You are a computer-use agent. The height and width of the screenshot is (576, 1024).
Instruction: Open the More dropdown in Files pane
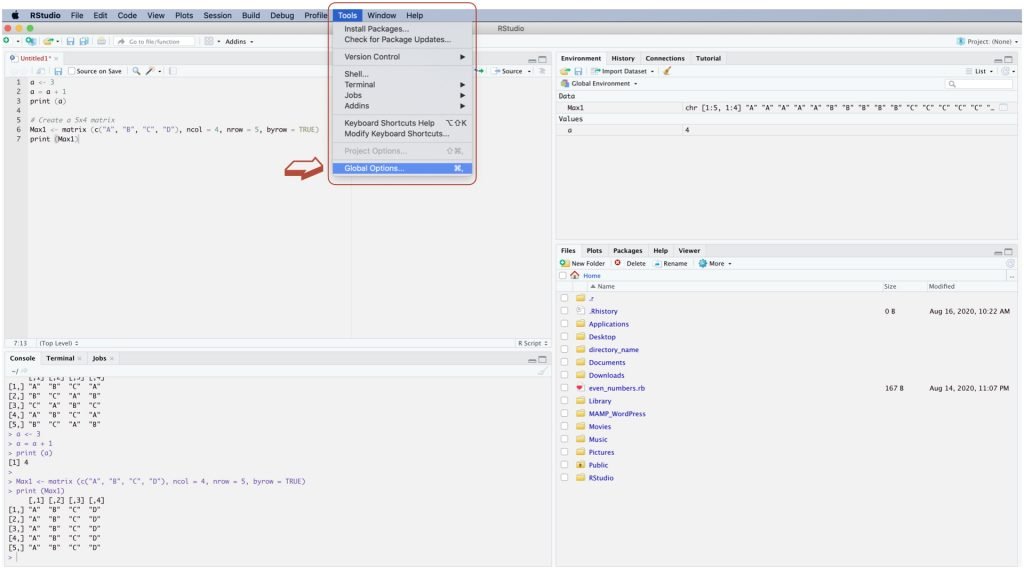coord(715,263)
